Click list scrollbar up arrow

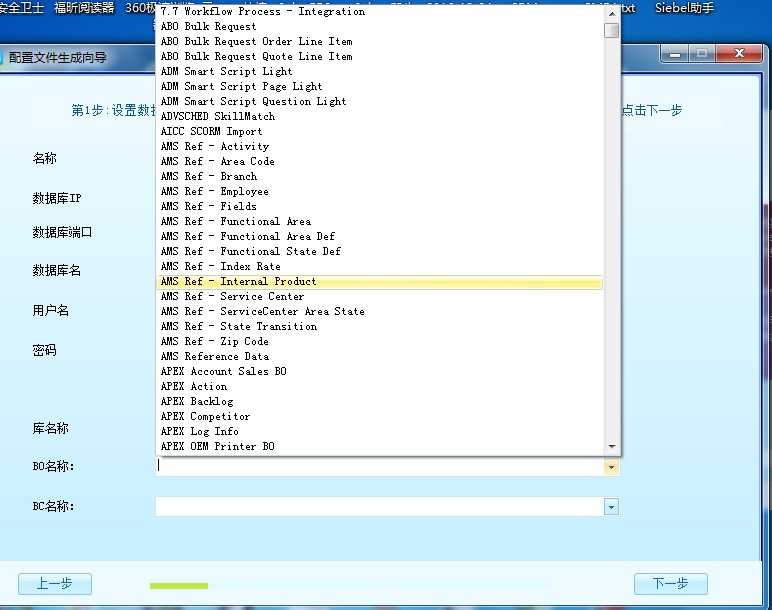click(611, 13)
